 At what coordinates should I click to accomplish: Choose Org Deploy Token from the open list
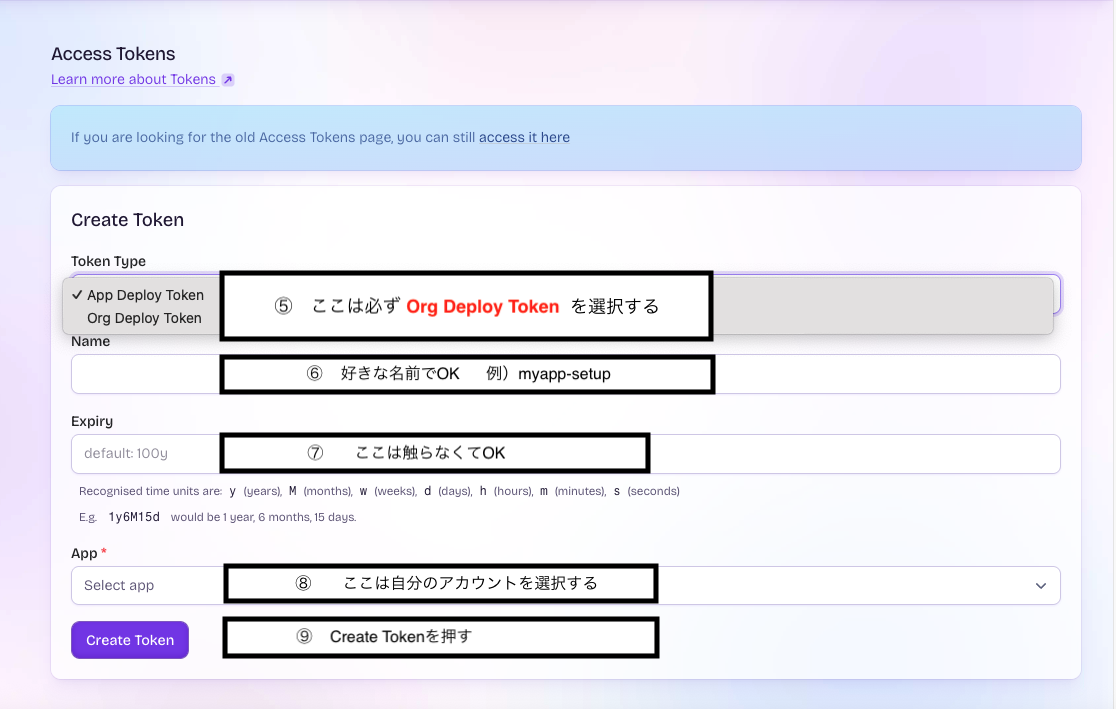144,318
